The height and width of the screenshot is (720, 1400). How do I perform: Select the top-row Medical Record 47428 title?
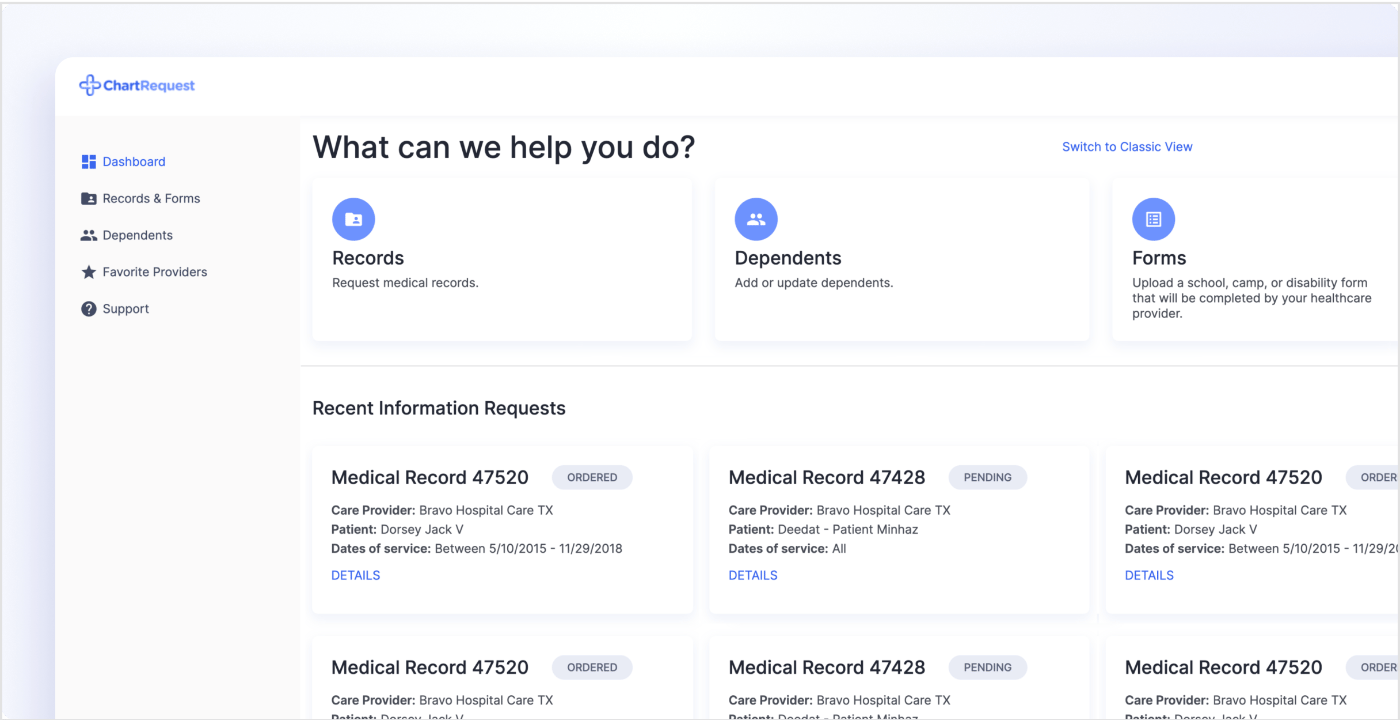pyautogui.click(x=827, y=478)
